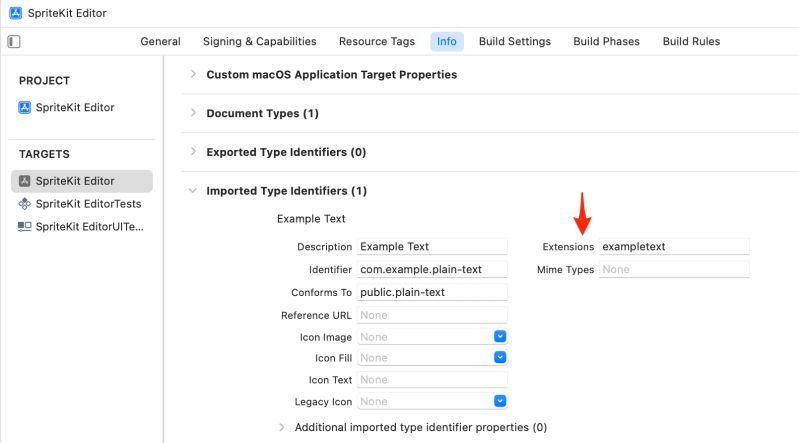Toggle the sidebar panel icon

tap(14, 42)
